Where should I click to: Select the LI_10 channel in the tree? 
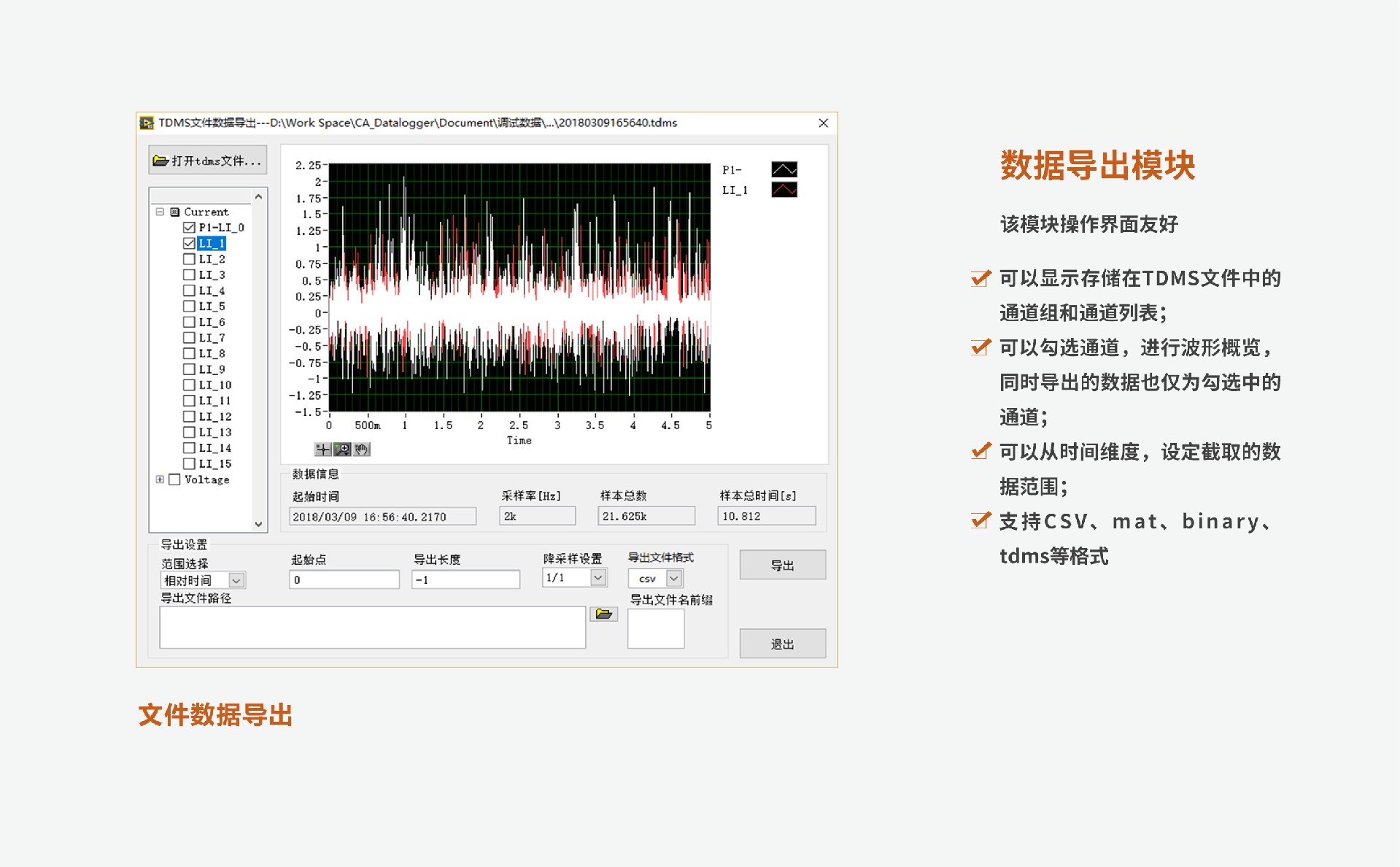[x=215, y=385]
